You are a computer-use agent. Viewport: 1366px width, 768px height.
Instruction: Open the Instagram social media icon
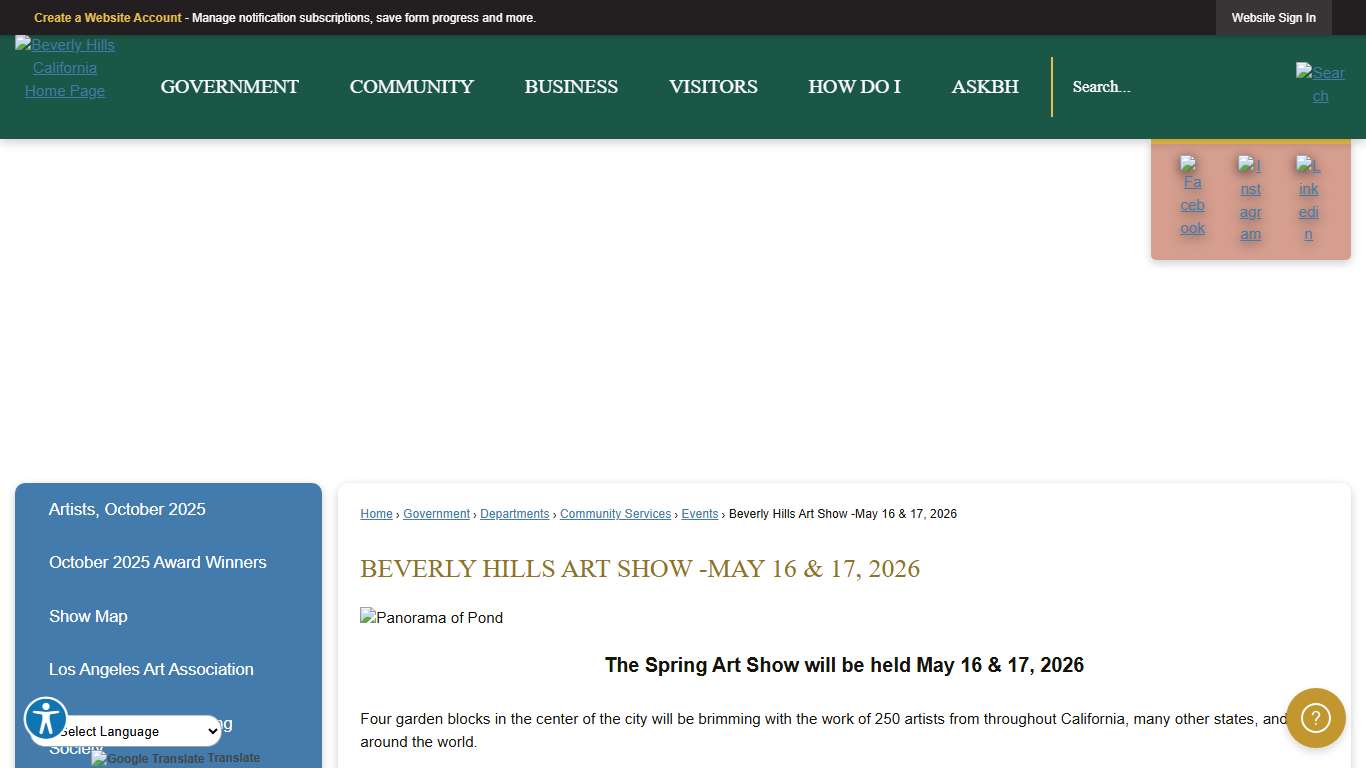pyautogui.click(x=1250, y=197)
